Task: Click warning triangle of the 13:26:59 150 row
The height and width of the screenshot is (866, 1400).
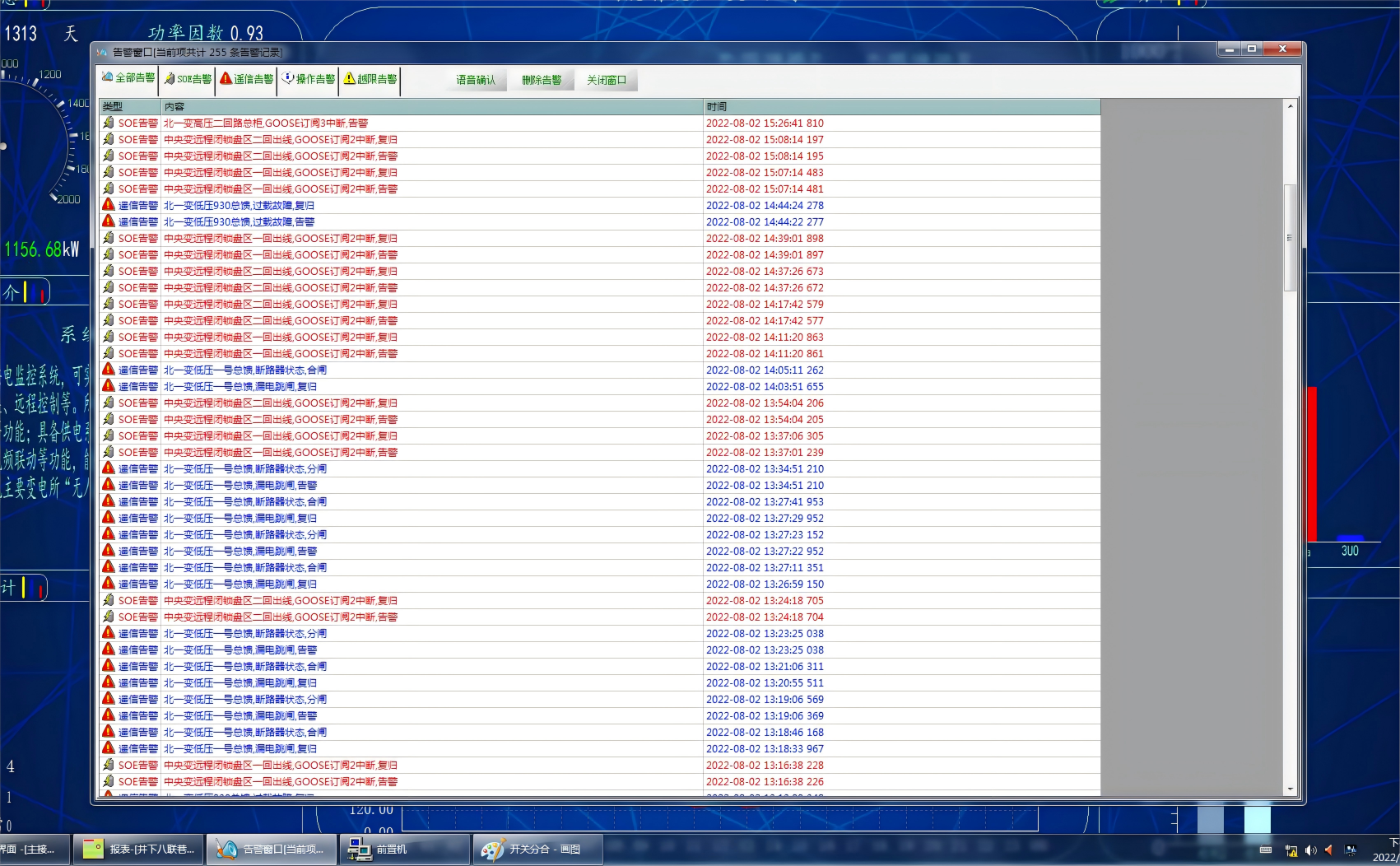Action: 109,584
